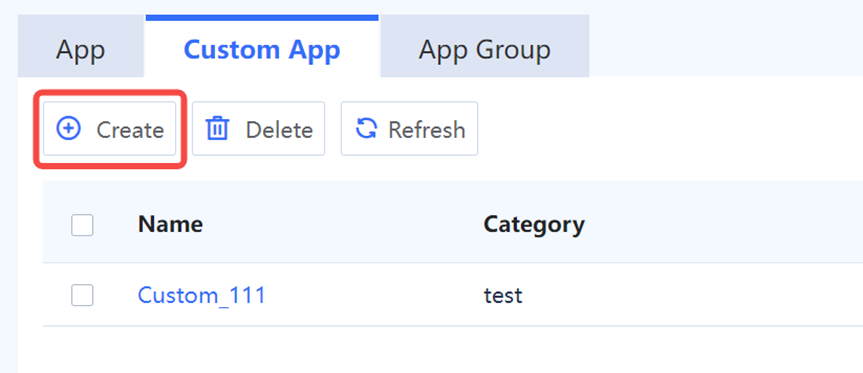Open the App Group tab
Screen dimensions: 863x373
click(484, 50)
